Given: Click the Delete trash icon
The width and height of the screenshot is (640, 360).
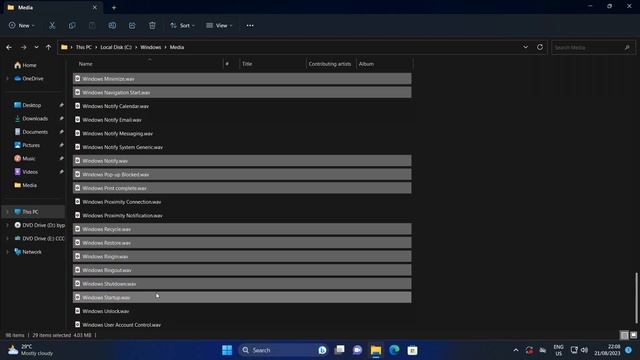Looking at the screenshot, I should point(152,25).
